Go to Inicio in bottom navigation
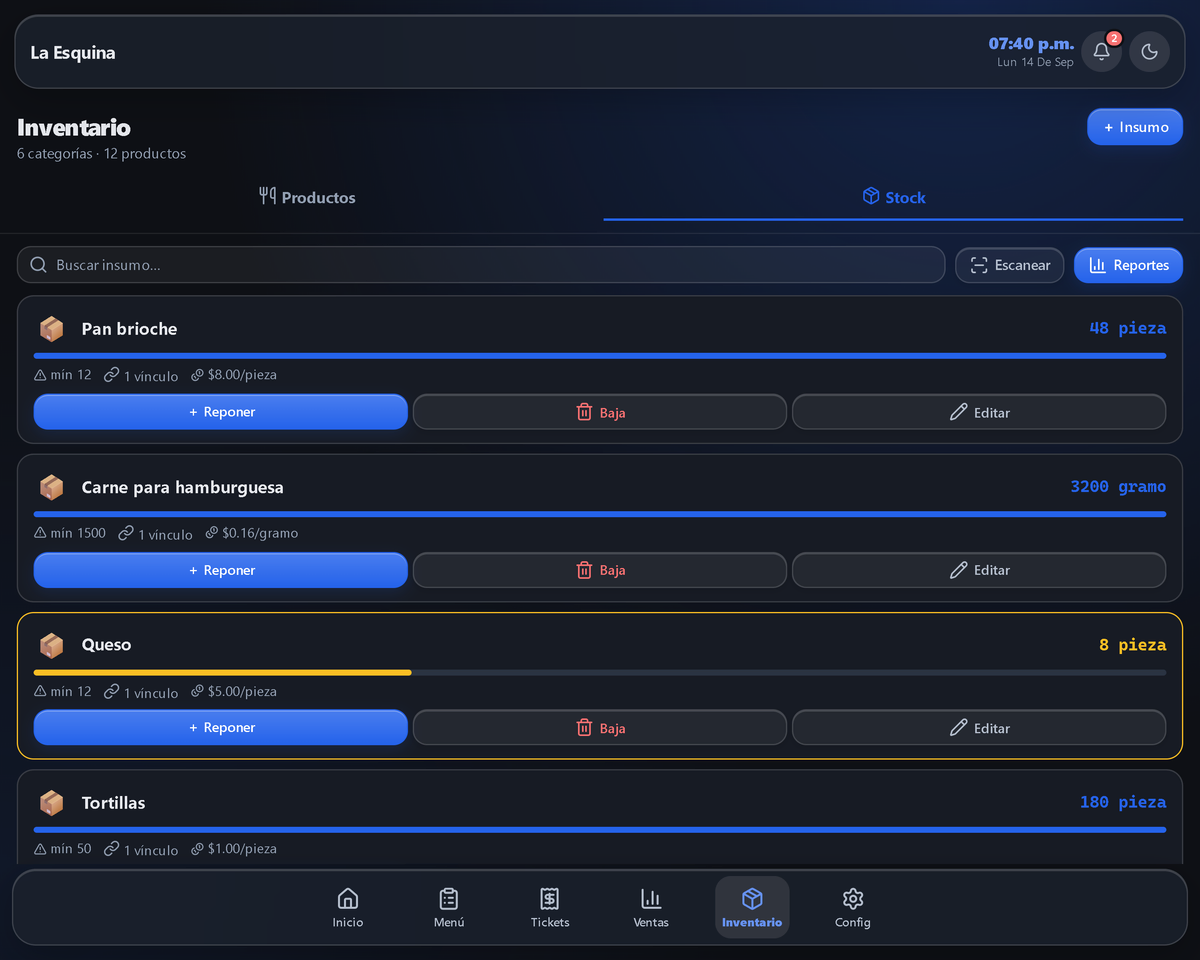 pos(348,907)
